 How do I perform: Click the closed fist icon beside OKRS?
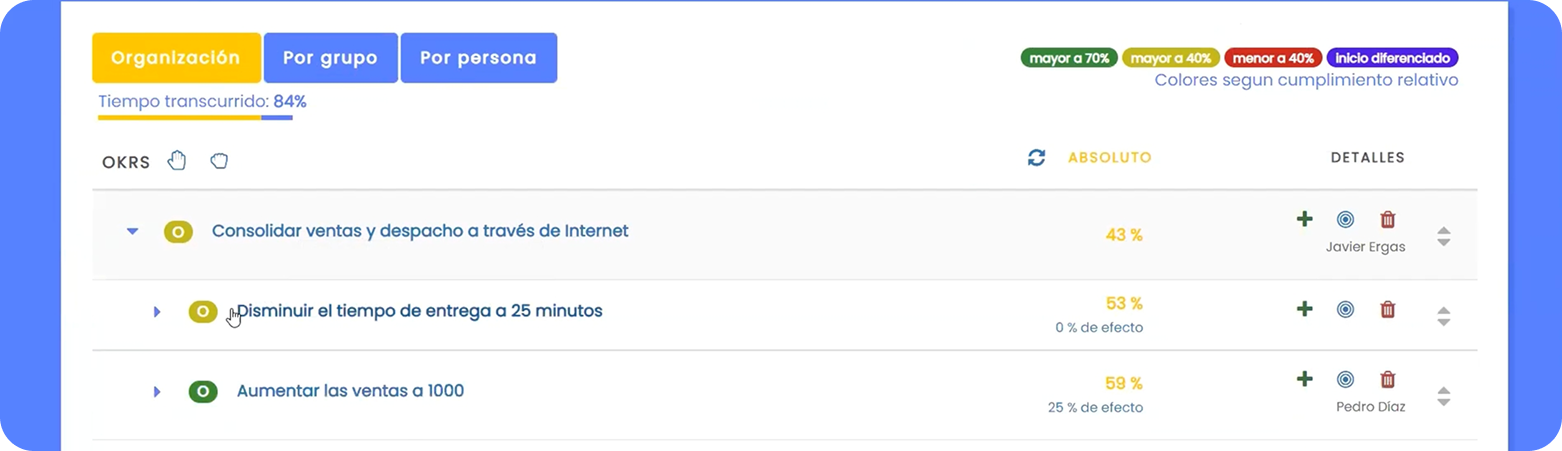(219, 160)
